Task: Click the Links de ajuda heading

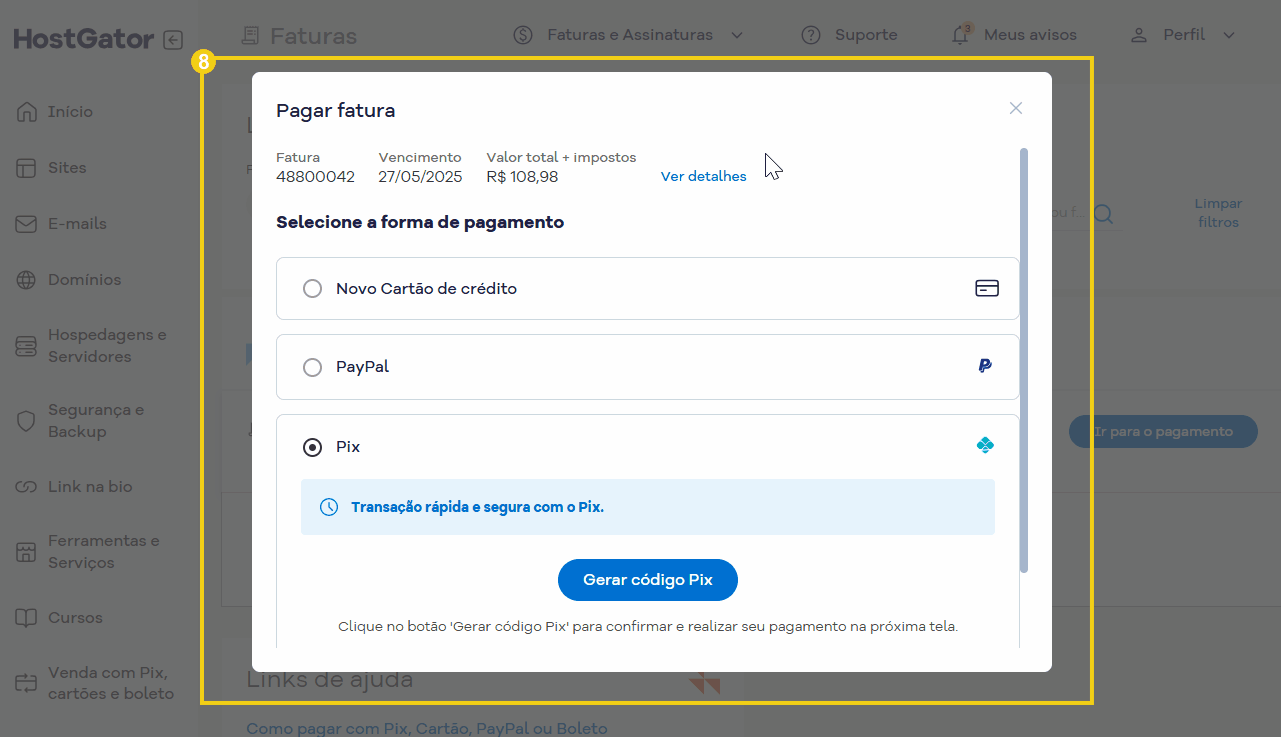Action: (x=330, y=680)
